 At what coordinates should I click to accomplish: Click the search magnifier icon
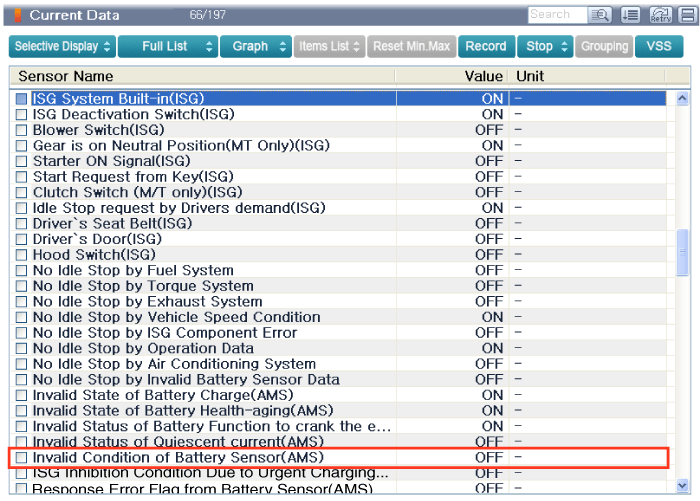coord(600,15)
